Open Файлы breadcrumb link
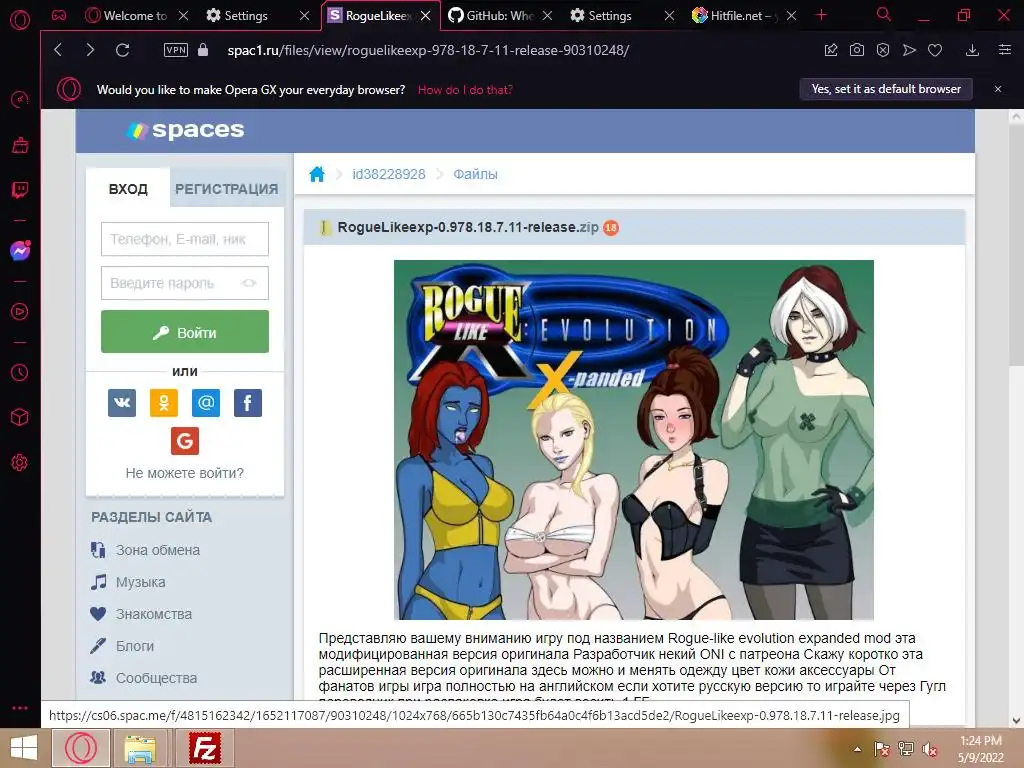The height and width of the screenshot is (768, 1024). point(475,174)
